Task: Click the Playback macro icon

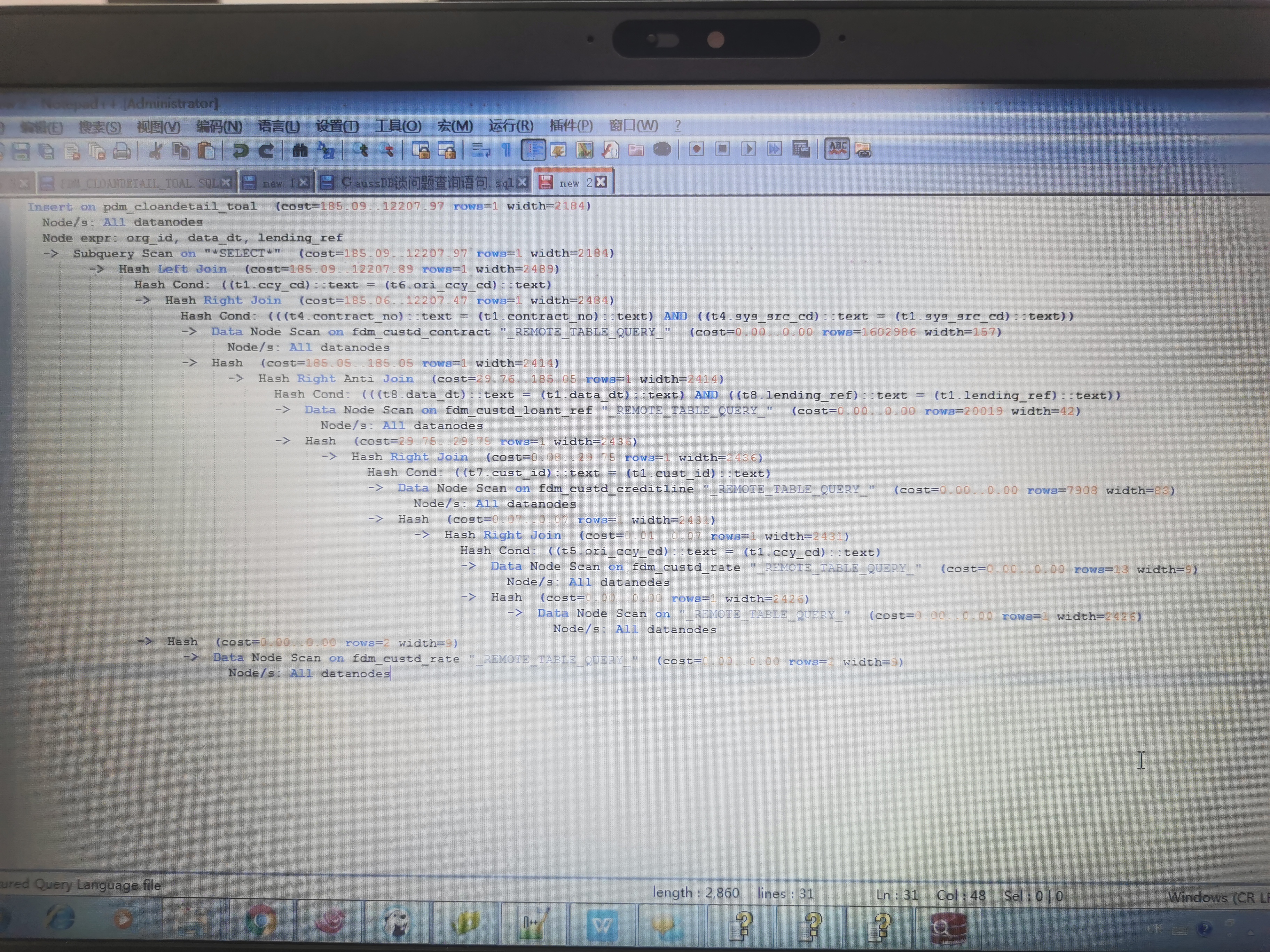Action: click(748, 149)
